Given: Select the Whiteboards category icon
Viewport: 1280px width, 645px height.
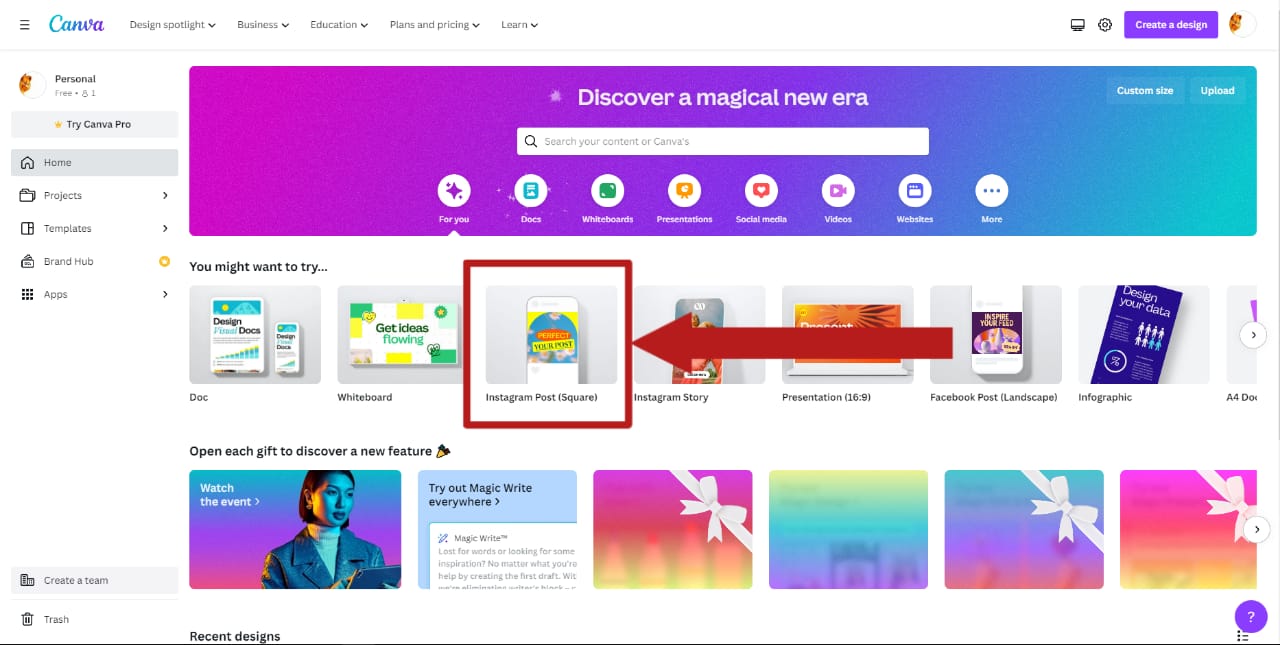Looking at the screenshot, I should tap(607, 190).
